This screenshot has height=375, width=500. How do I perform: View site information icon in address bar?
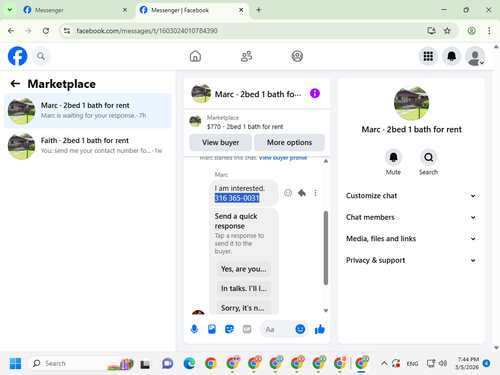(x=67, y=31)
